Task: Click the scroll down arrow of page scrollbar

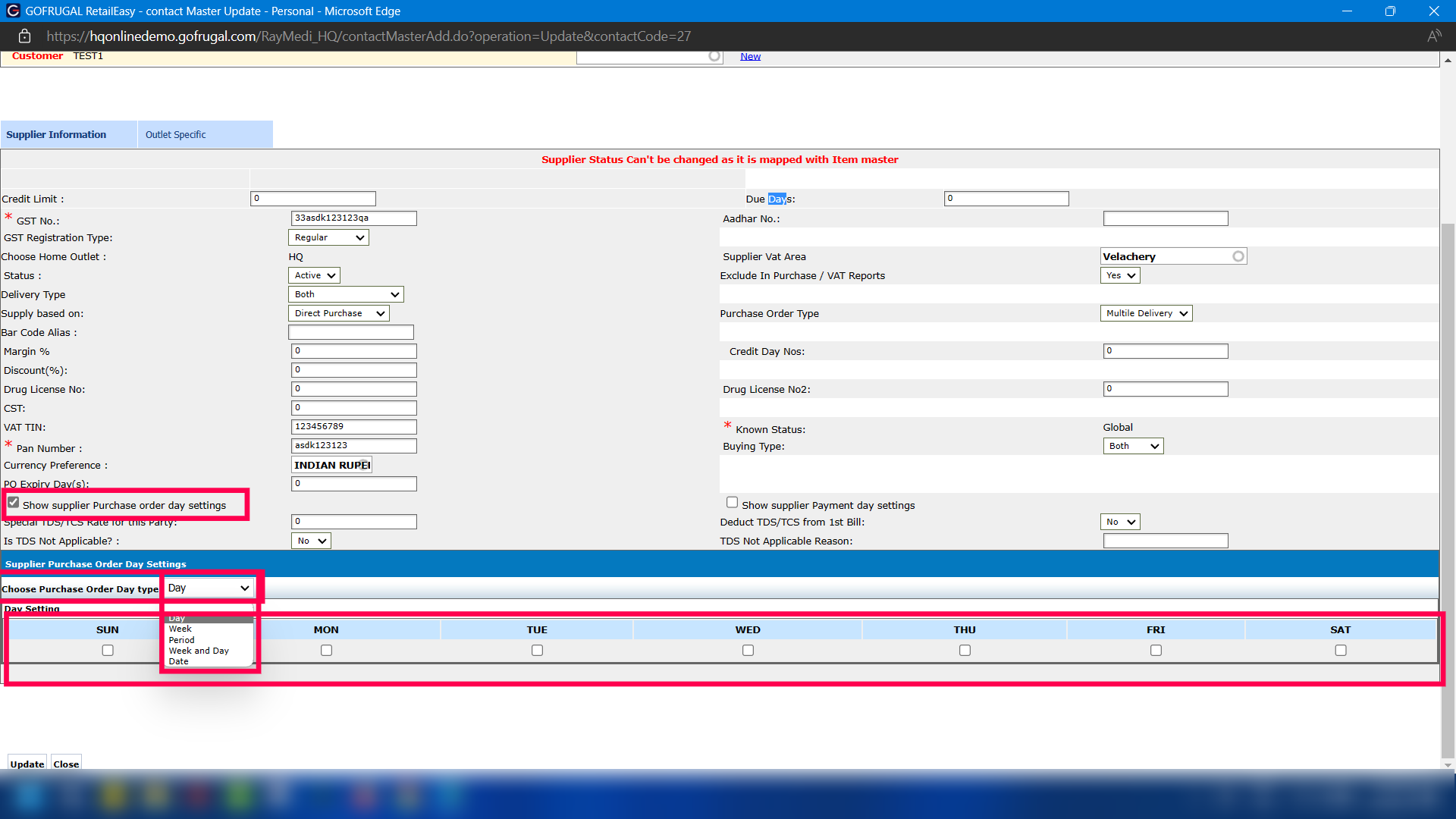Action: [1448, 764]
